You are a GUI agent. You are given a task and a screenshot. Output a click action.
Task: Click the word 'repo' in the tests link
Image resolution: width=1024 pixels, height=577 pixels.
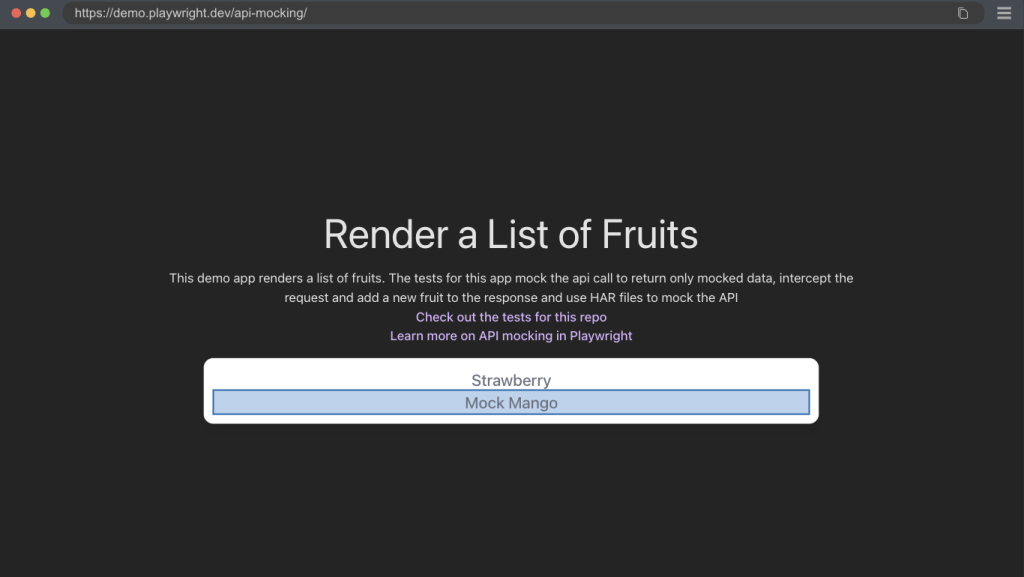tap(593, 317)
